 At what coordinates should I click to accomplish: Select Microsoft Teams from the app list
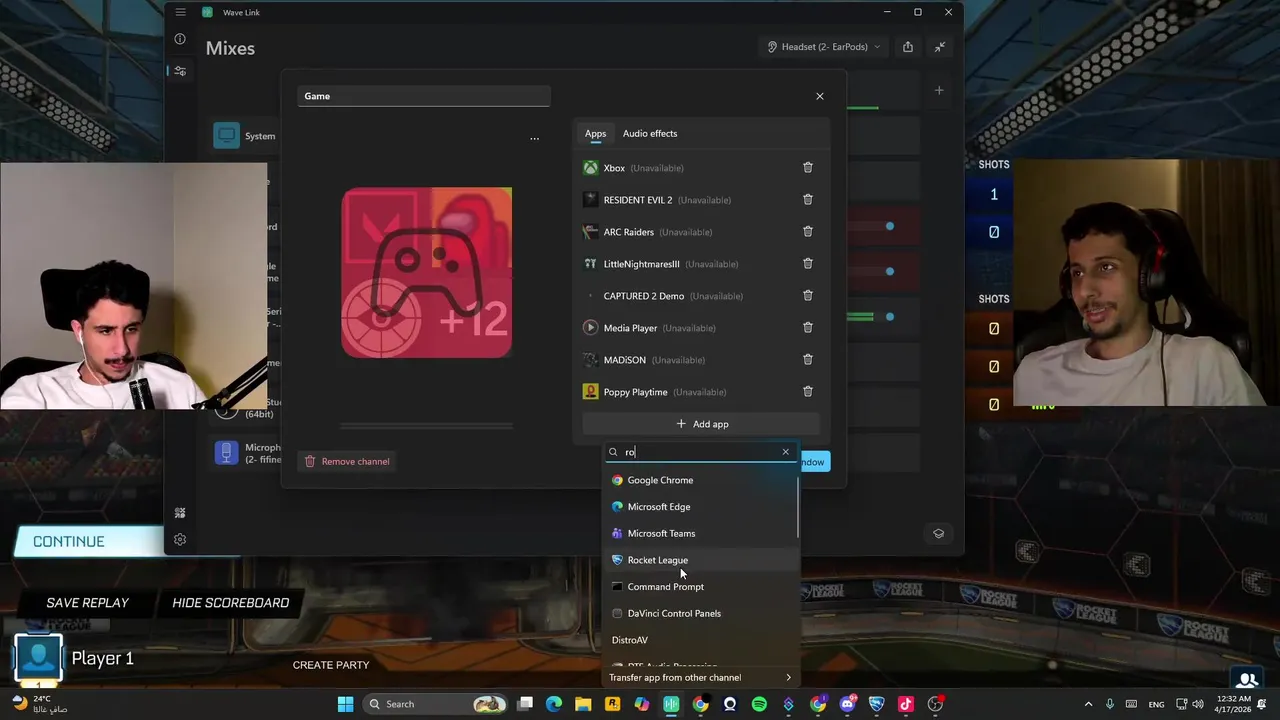[x=700, y=533]
